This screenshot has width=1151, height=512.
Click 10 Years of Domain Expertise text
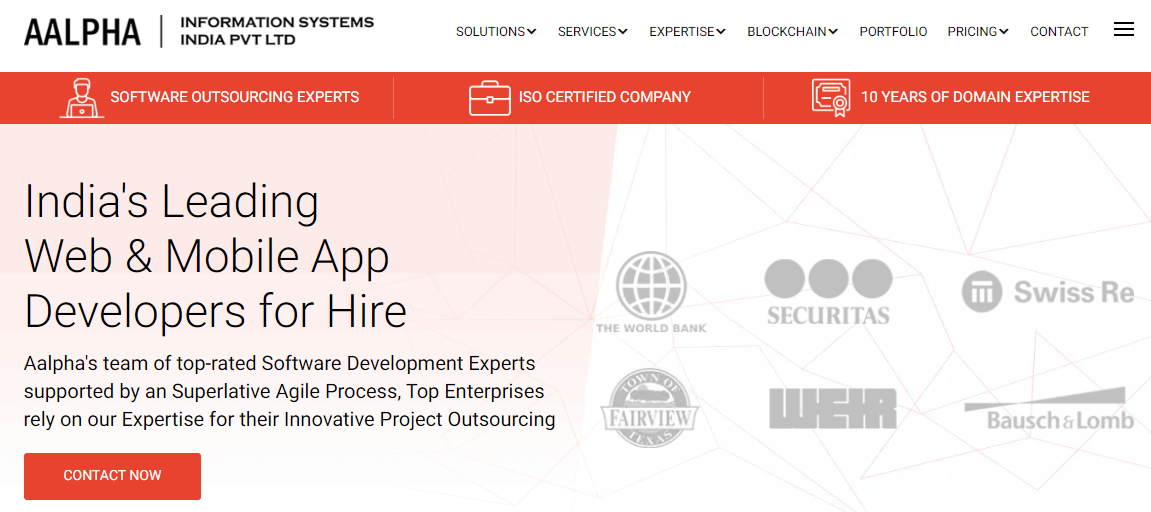click(x=975, y=97)
